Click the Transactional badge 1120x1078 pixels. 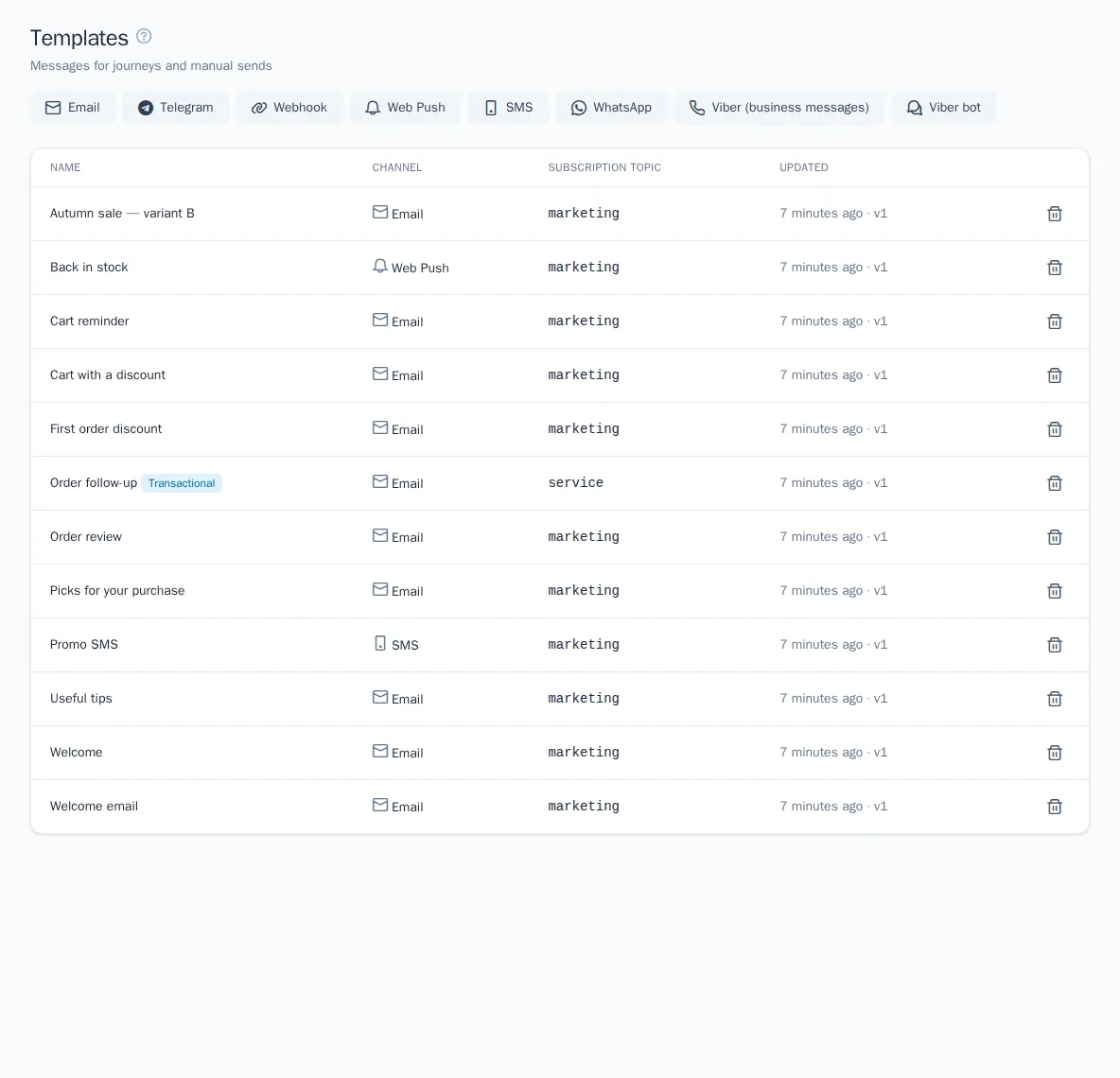182,483
